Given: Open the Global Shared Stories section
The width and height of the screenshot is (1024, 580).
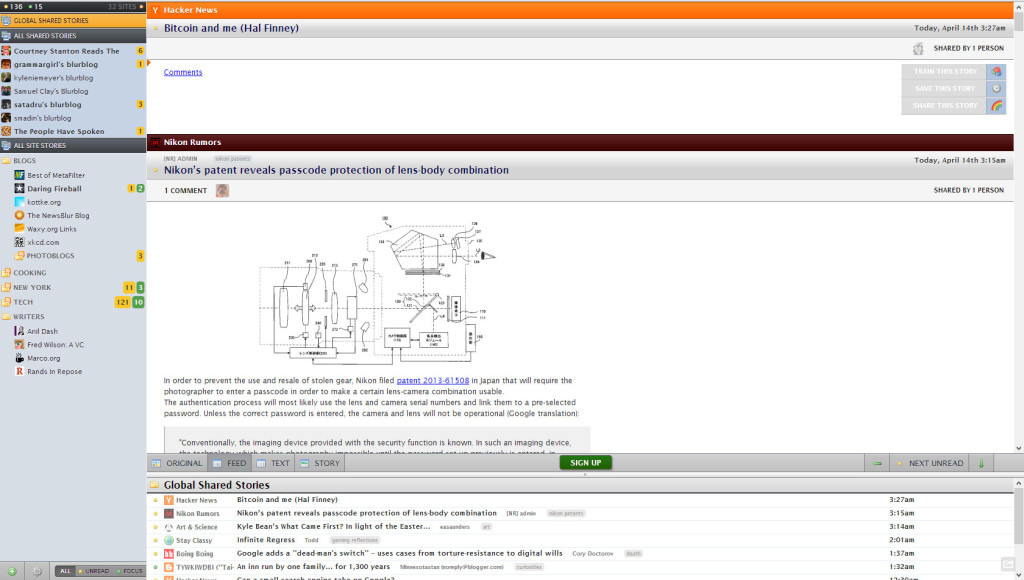Looking at the screenshot, I should (73, 20).
